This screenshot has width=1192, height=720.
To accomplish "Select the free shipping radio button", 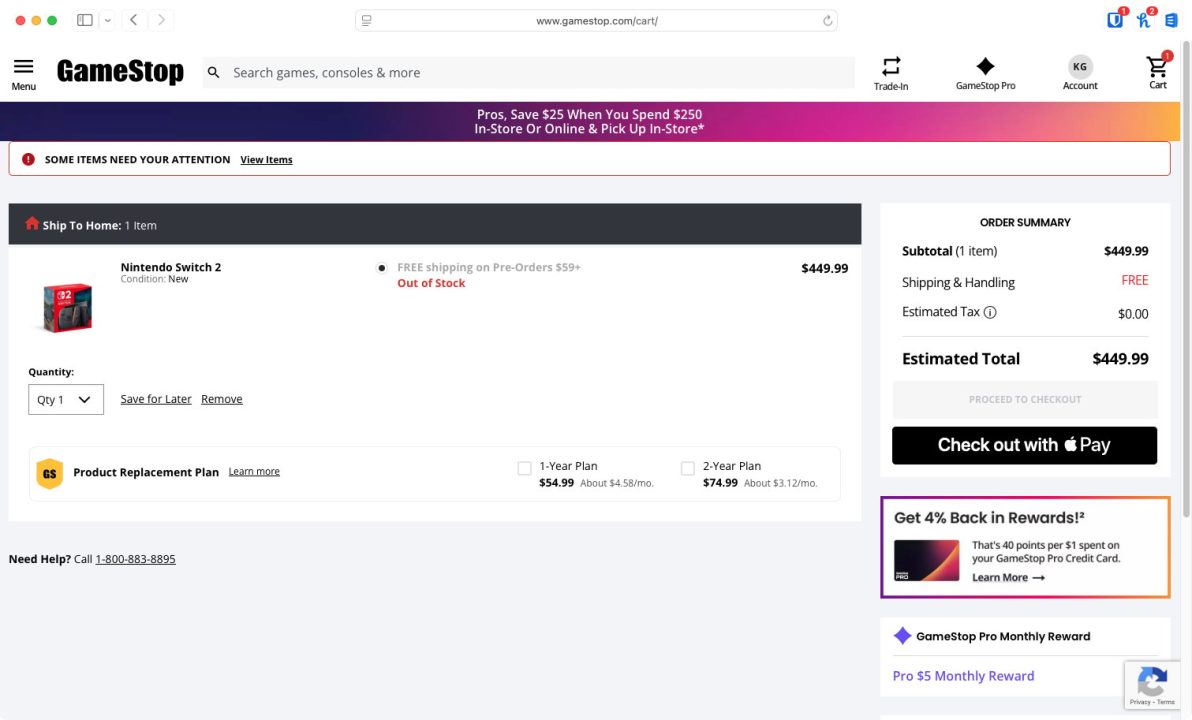I will pos(382,267).
